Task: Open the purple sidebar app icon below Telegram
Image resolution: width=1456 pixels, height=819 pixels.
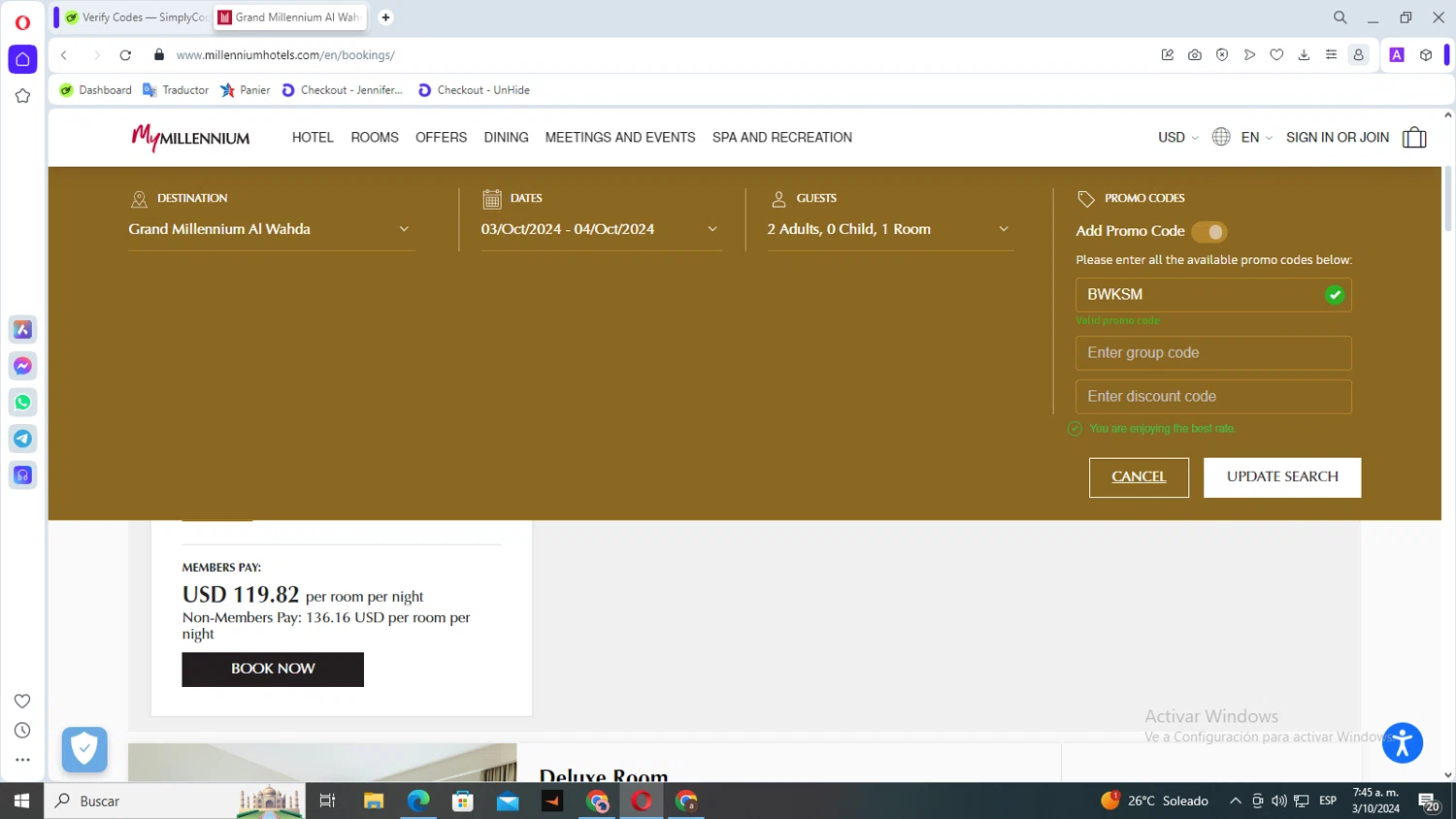Action: 23,475
